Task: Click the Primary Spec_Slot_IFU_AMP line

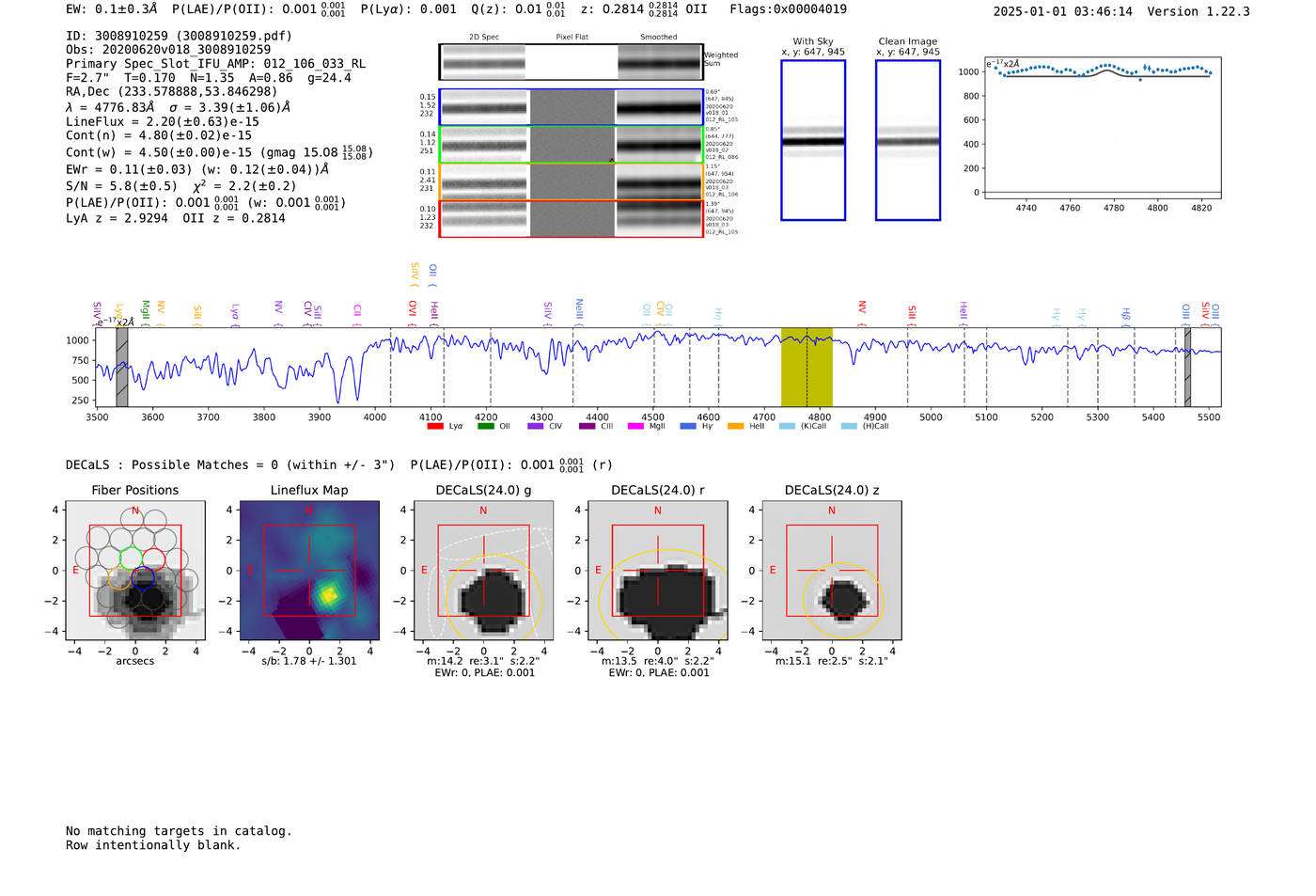Action: (215, 64)
